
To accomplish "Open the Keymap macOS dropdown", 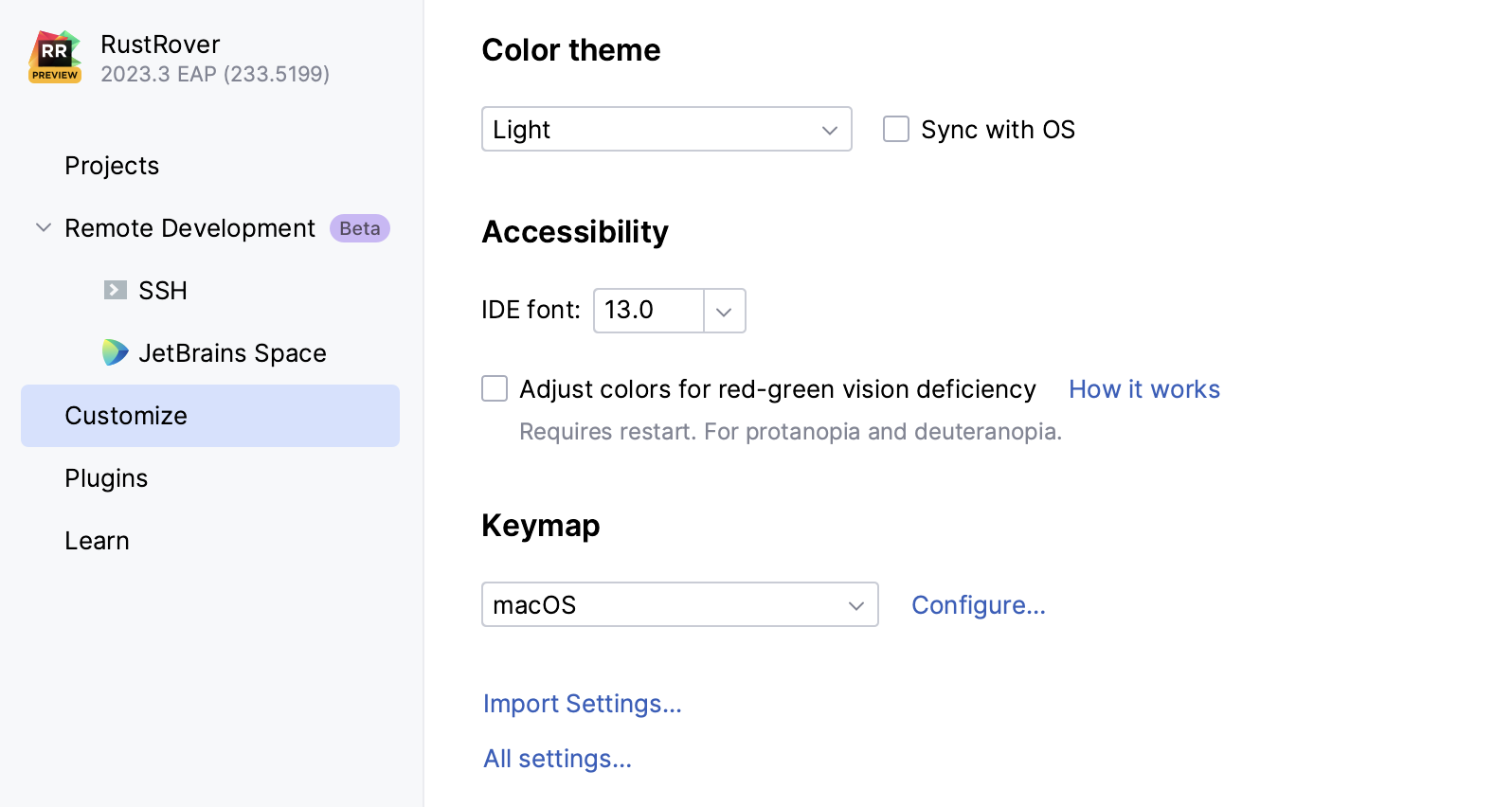I will [x=679, y=604].
